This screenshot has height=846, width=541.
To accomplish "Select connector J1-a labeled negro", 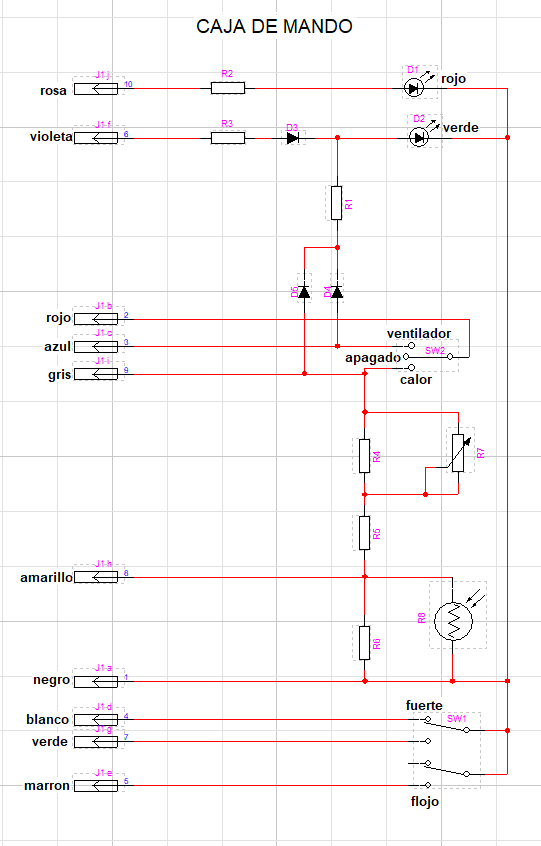I will point(96,681).
